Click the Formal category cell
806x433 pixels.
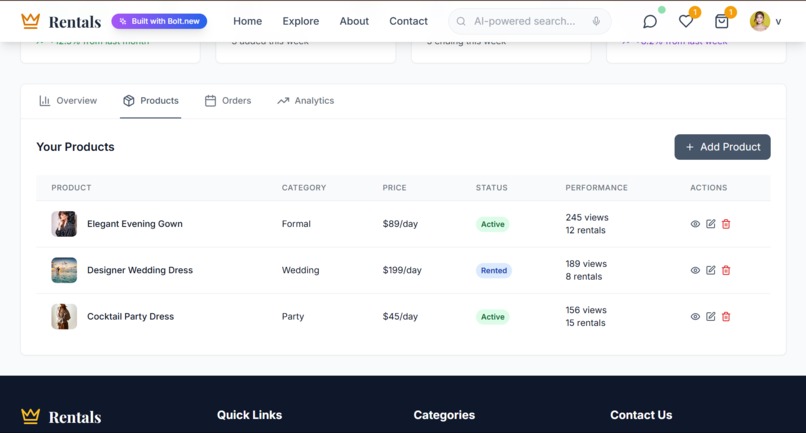tap(296, 224)
